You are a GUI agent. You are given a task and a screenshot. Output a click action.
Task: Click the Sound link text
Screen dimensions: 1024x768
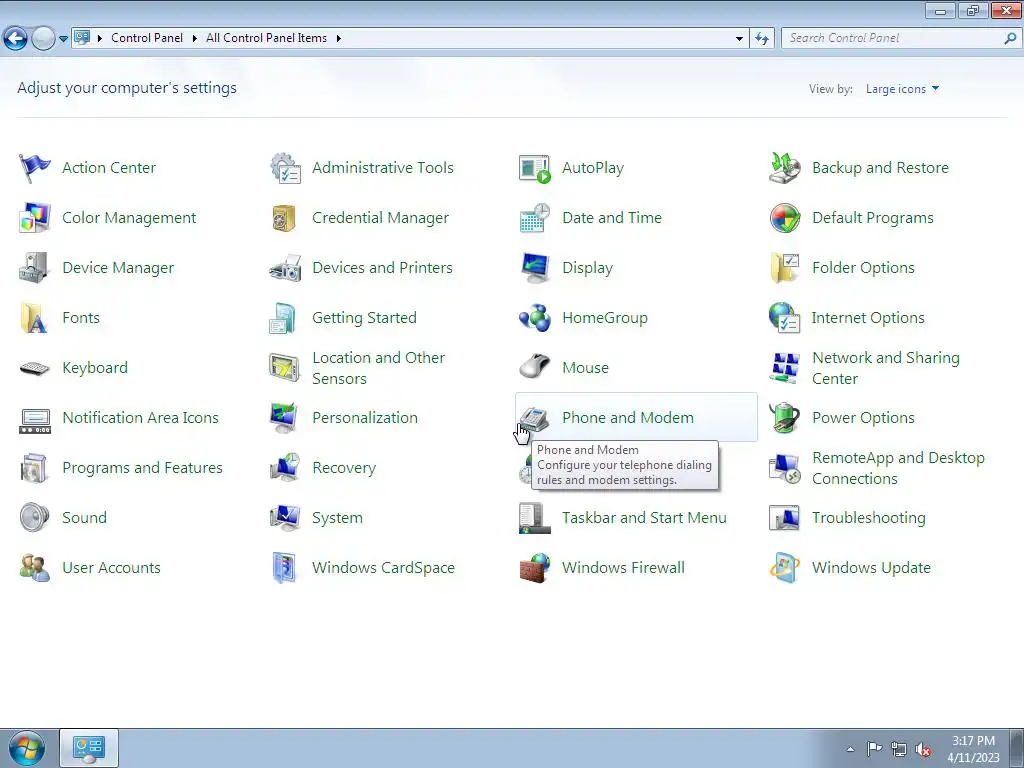coord(84,517)
